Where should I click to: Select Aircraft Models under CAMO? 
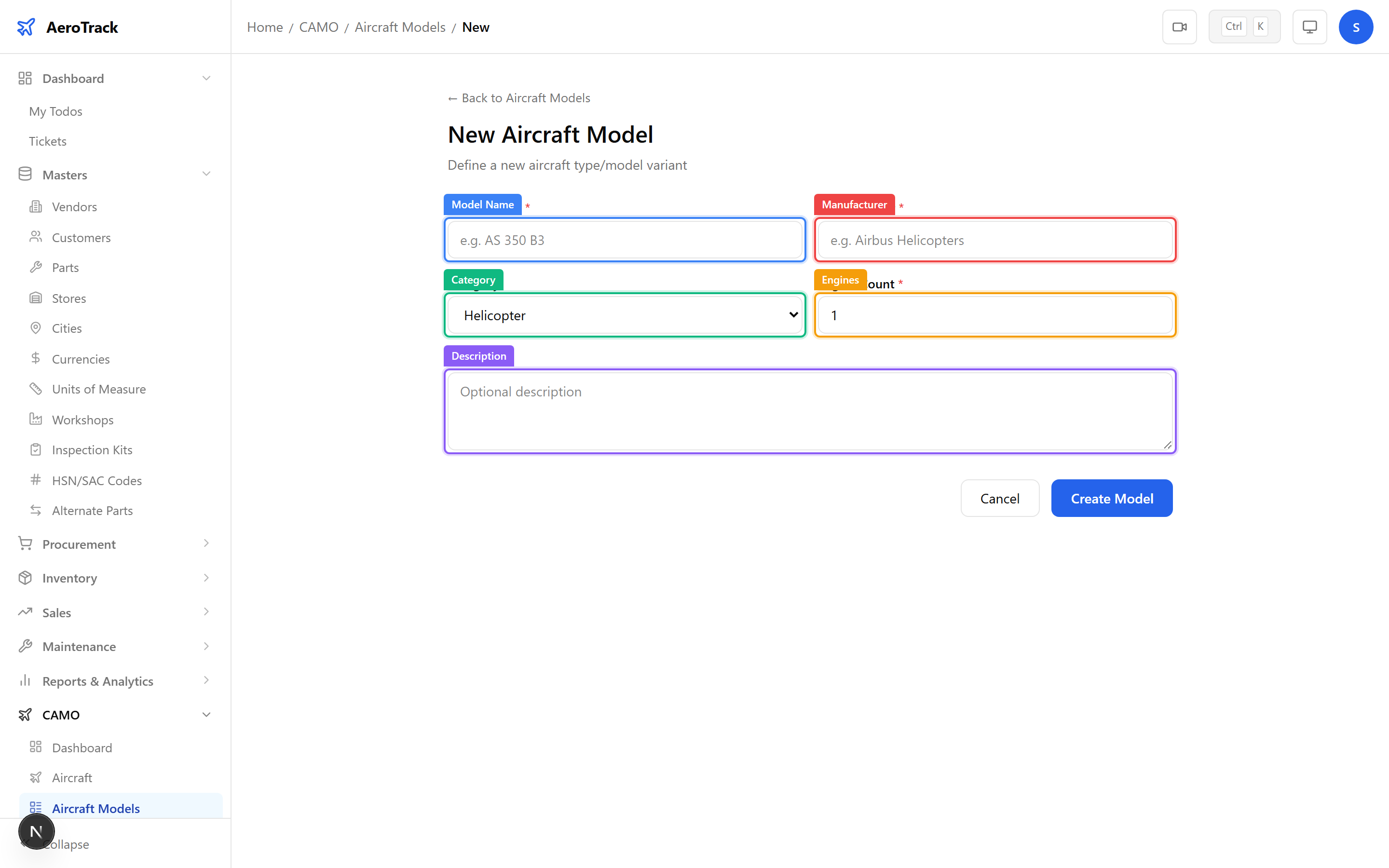pos(96,808)
